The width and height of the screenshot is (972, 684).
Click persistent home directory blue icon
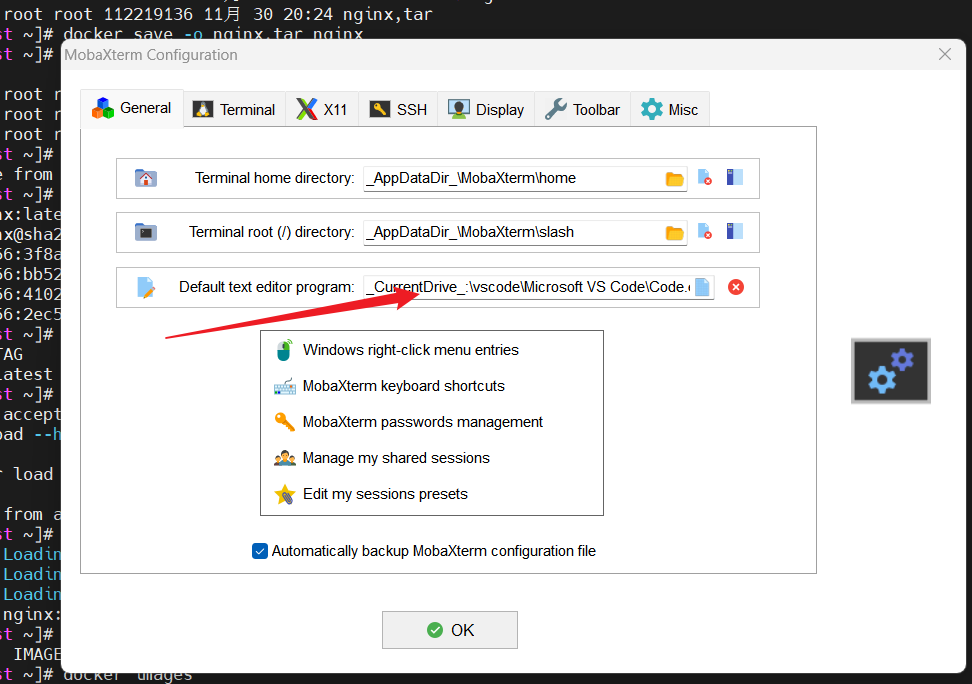click(735, 178)
